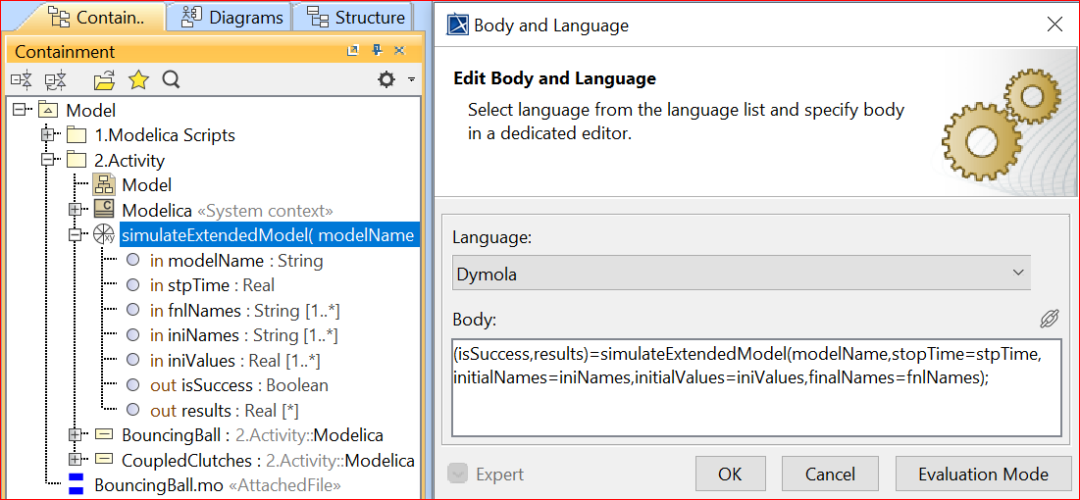1080x500 pixels.
Task: Click the Evaluation Mode button
Action: [x=982, y=474]
